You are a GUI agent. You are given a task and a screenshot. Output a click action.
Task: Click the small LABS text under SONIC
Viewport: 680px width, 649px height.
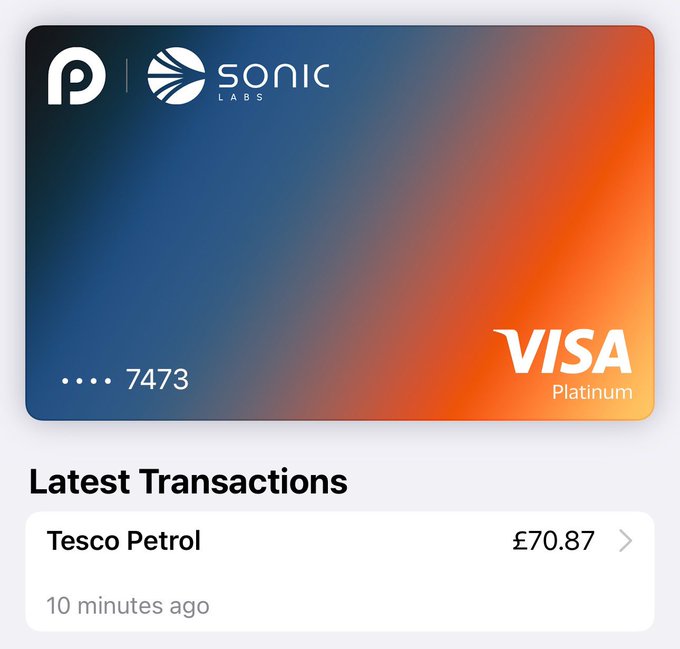pos(272,97)
